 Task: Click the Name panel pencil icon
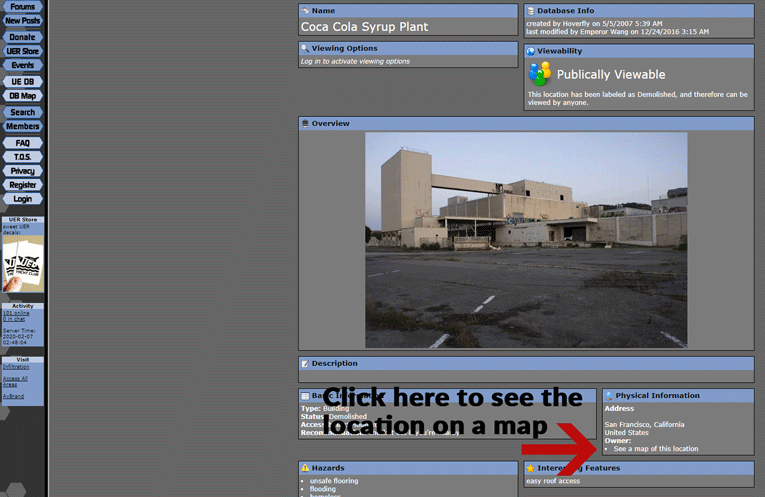pyautogui.click(x=305, y=10)
